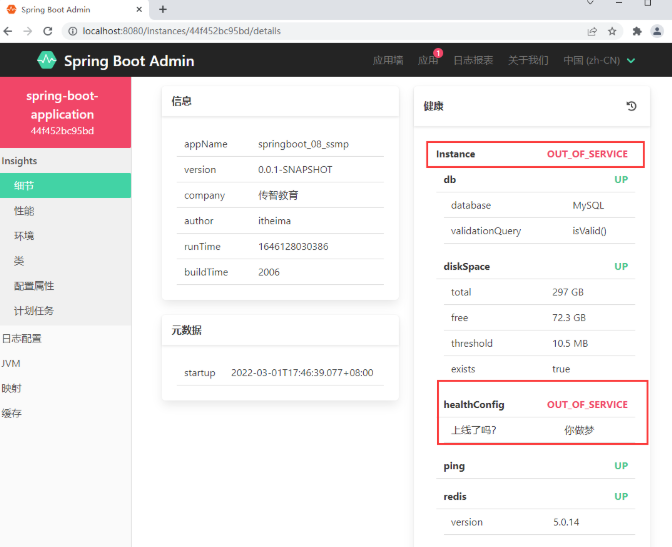This screenshot has width=672, height=547.
Task: Click the validationQuery value isValid()
Action: 589,231
